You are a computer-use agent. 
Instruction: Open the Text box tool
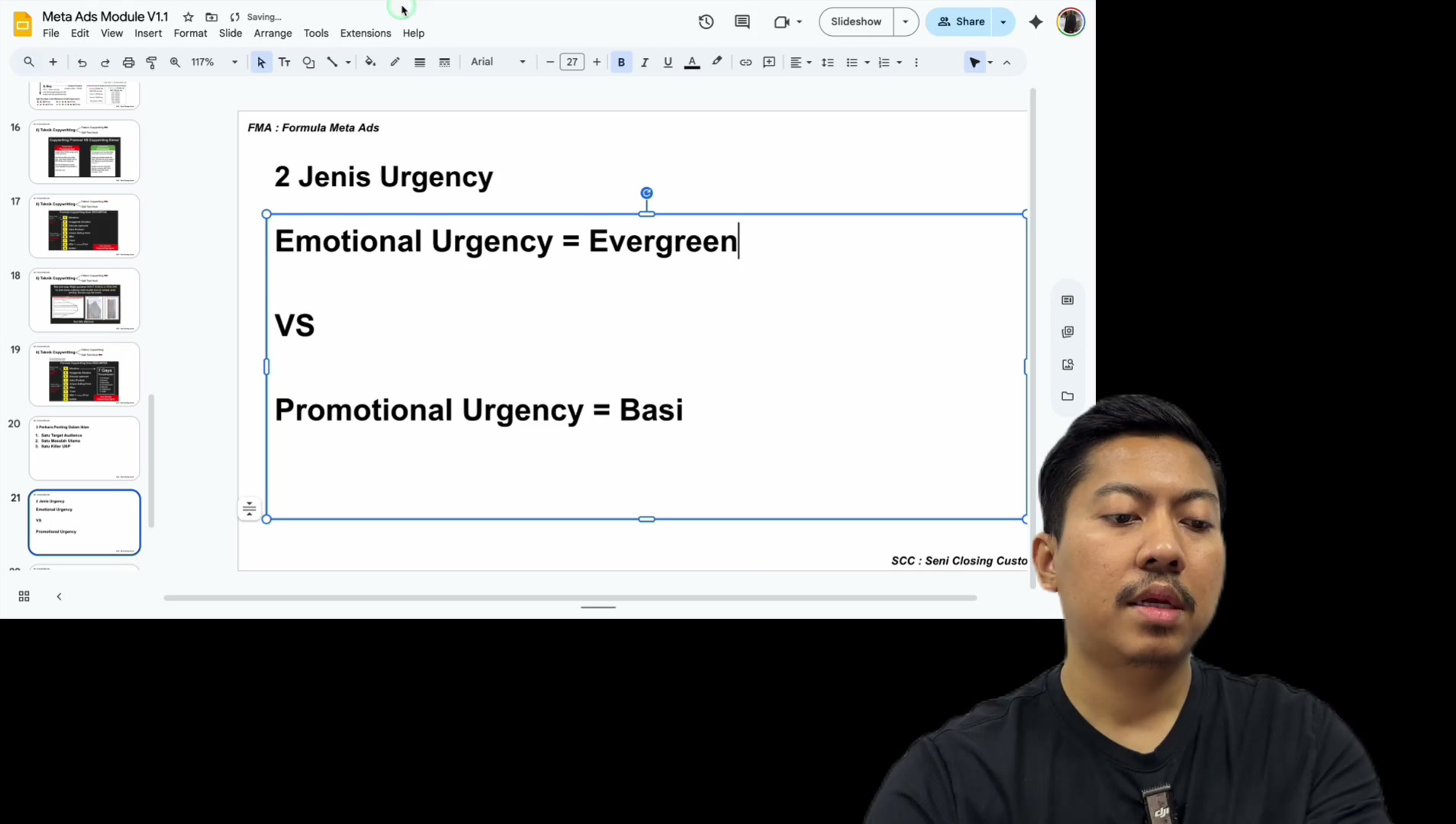click(285, 63)
